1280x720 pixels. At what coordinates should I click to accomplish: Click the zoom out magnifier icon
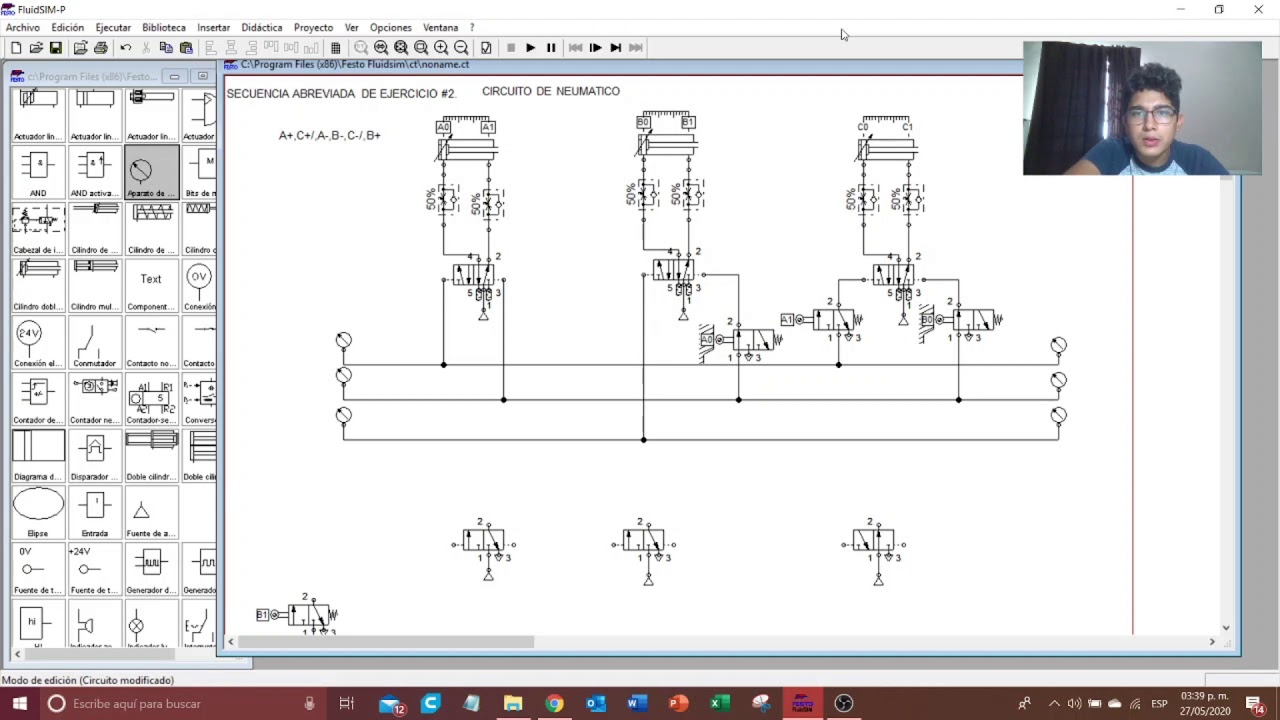pyautogui.click(x=461, y=47)
